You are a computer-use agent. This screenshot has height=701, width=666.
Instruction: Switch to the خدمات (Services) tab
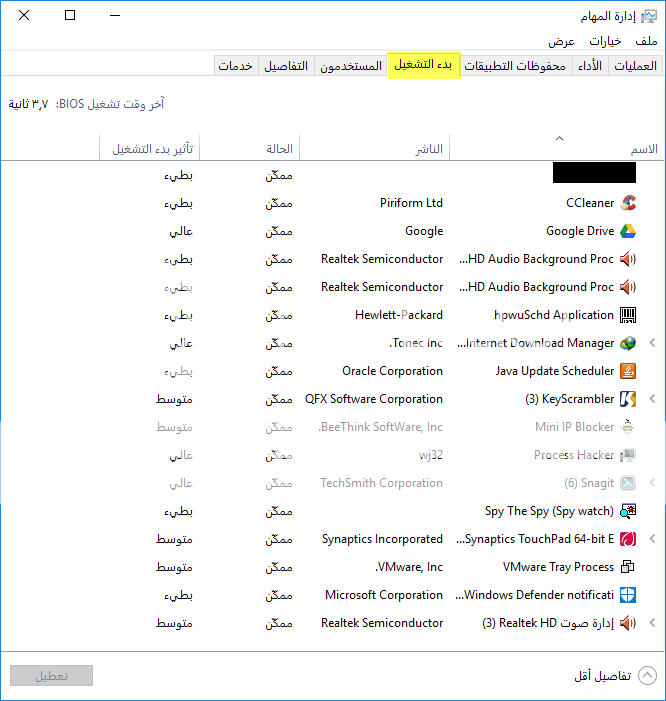click(236, 66)
